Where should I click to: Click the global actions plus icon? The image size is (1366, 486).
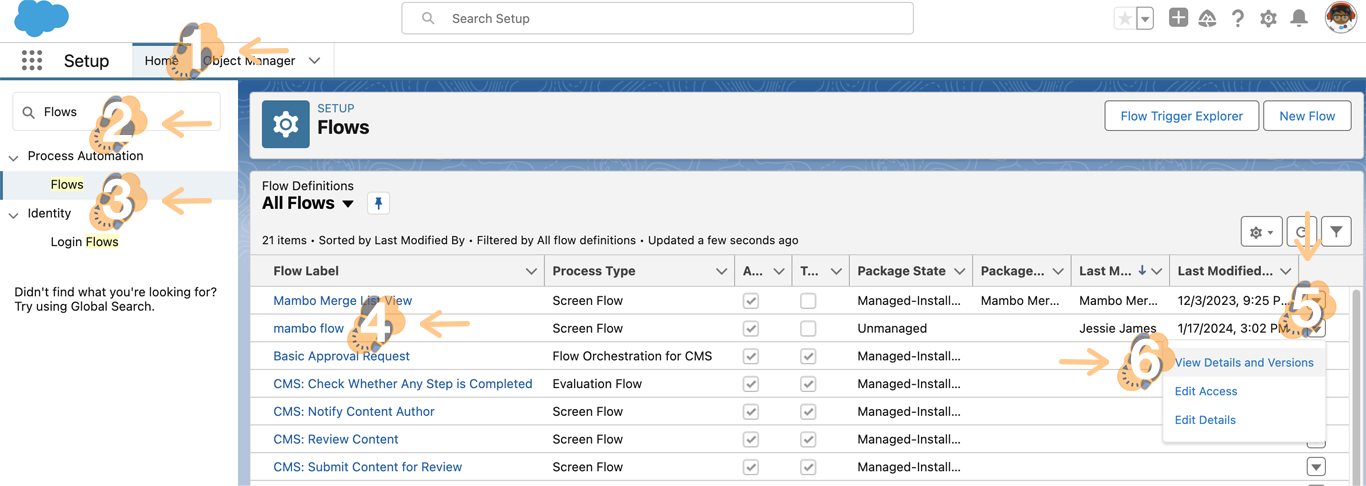1178,18
